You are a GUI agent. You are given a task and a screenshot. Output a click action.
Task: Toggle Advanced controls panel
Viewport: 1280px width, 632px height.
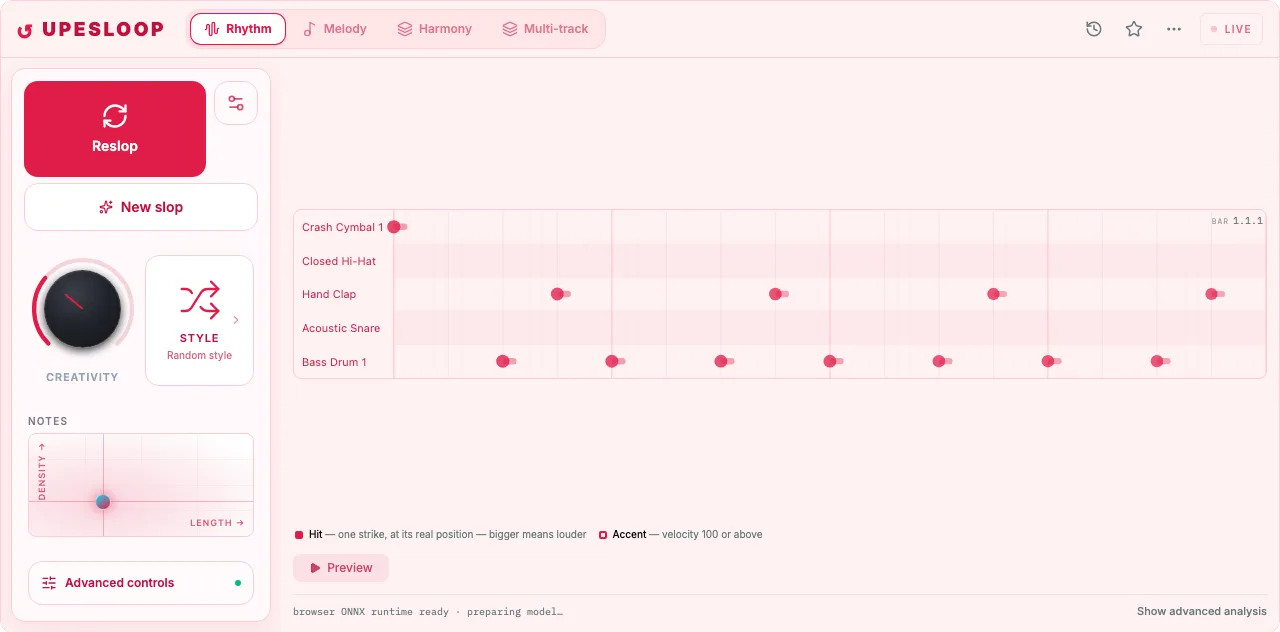click(141, 583)
